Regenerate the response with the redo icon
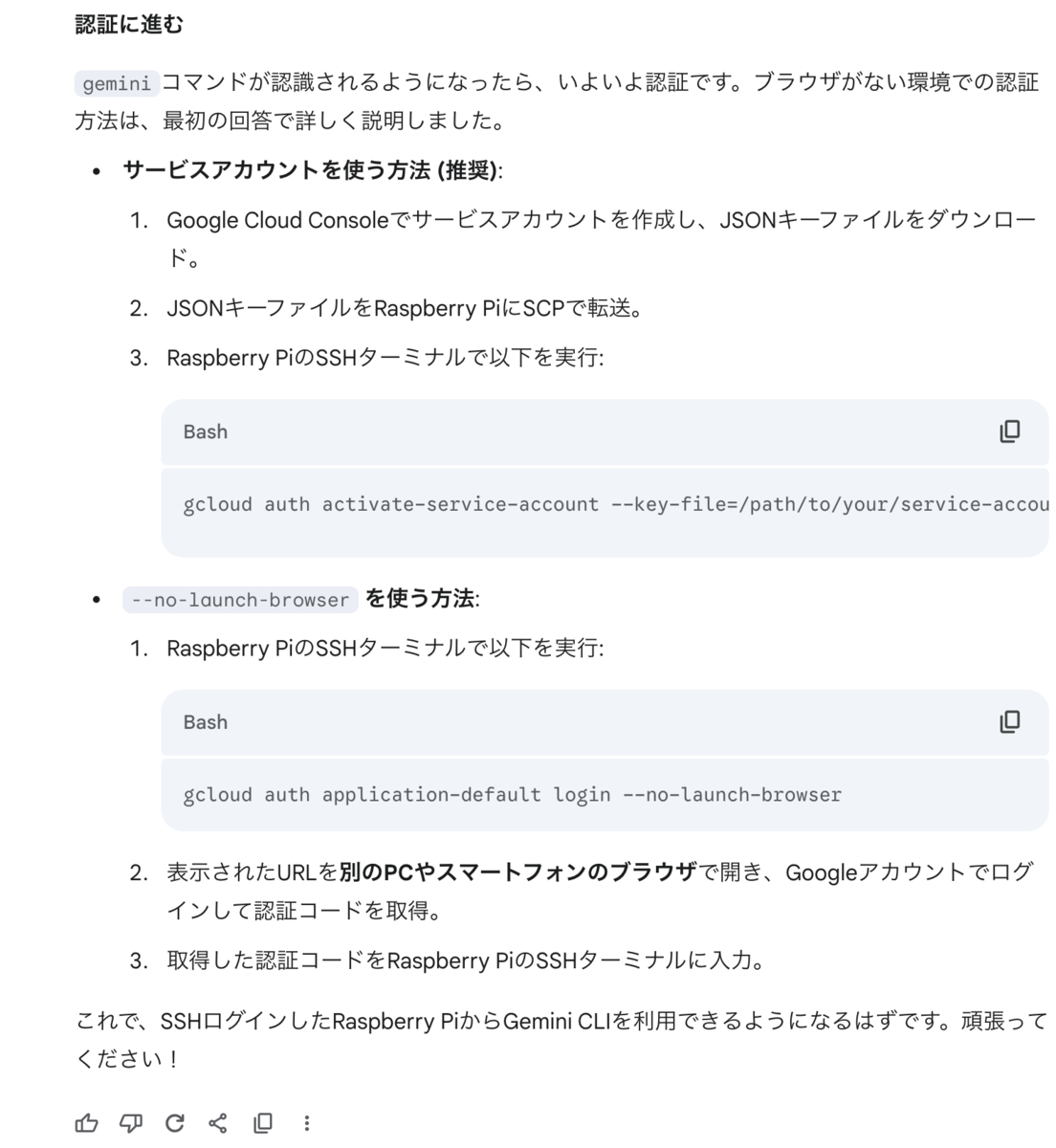The image size is (1056, 1148). (x=174, y=1123)
